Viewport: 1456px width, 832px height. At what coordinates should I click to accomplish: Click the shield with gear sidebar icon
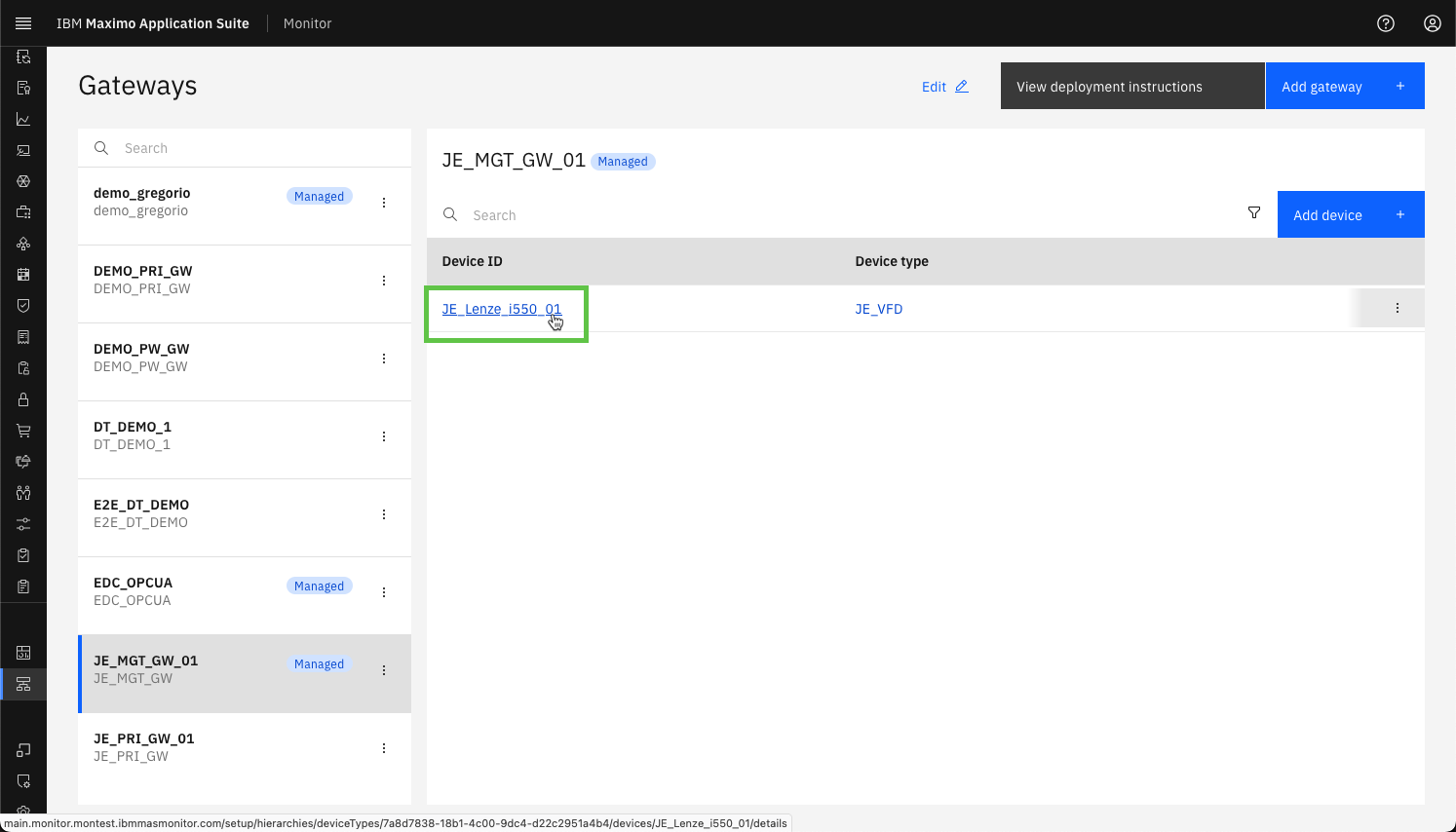pyautogui.click(x=23, y=781)
